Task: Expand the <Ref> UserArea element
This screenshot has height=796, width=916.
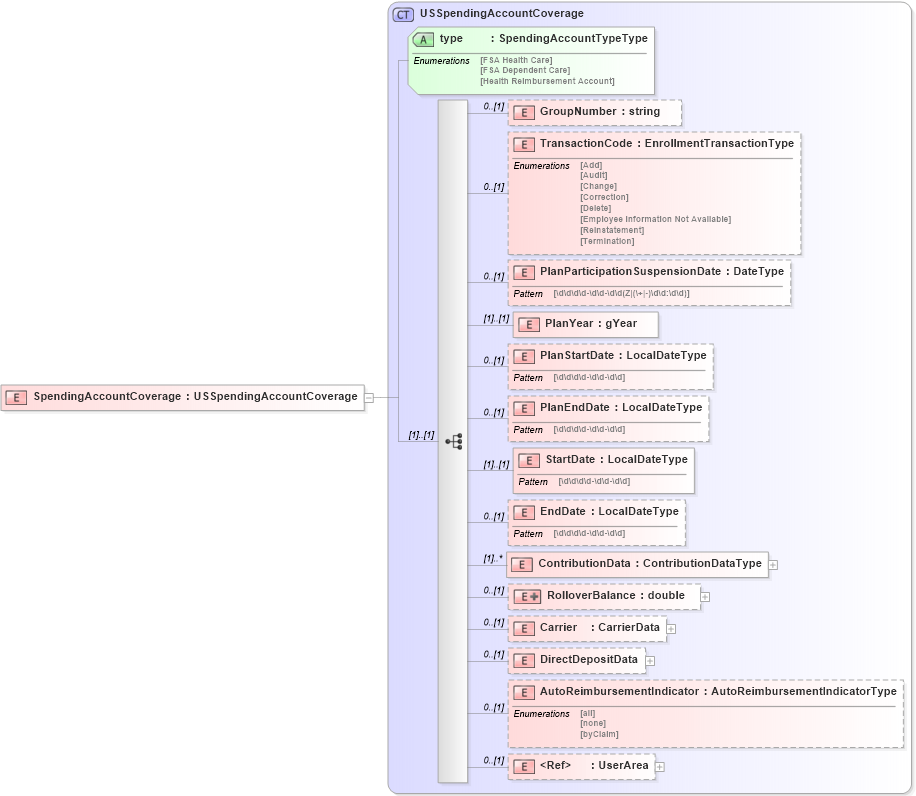Action: (x=659, y=766)
